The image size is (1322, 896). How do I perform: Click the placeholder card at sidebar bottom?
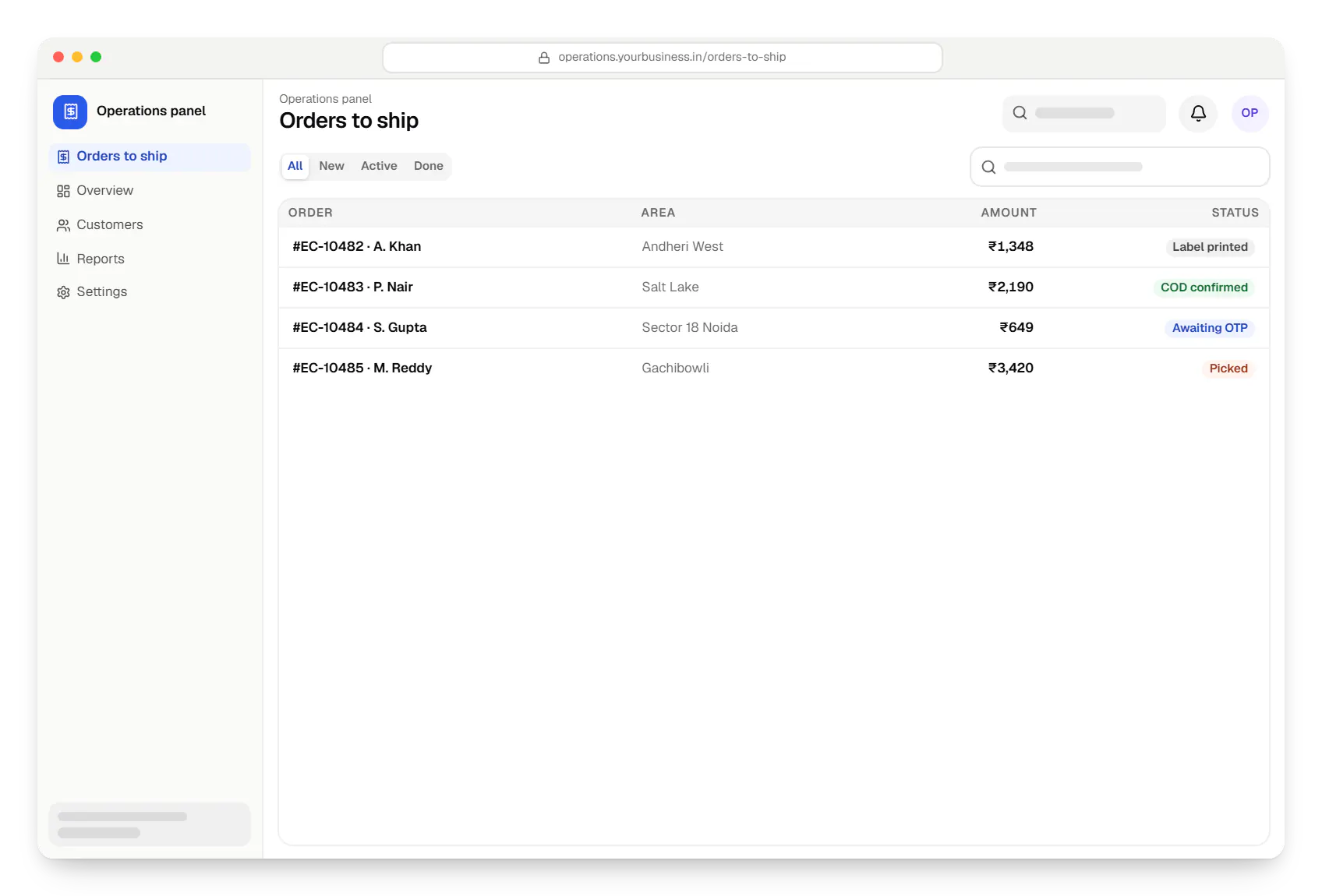coord(150,824)
